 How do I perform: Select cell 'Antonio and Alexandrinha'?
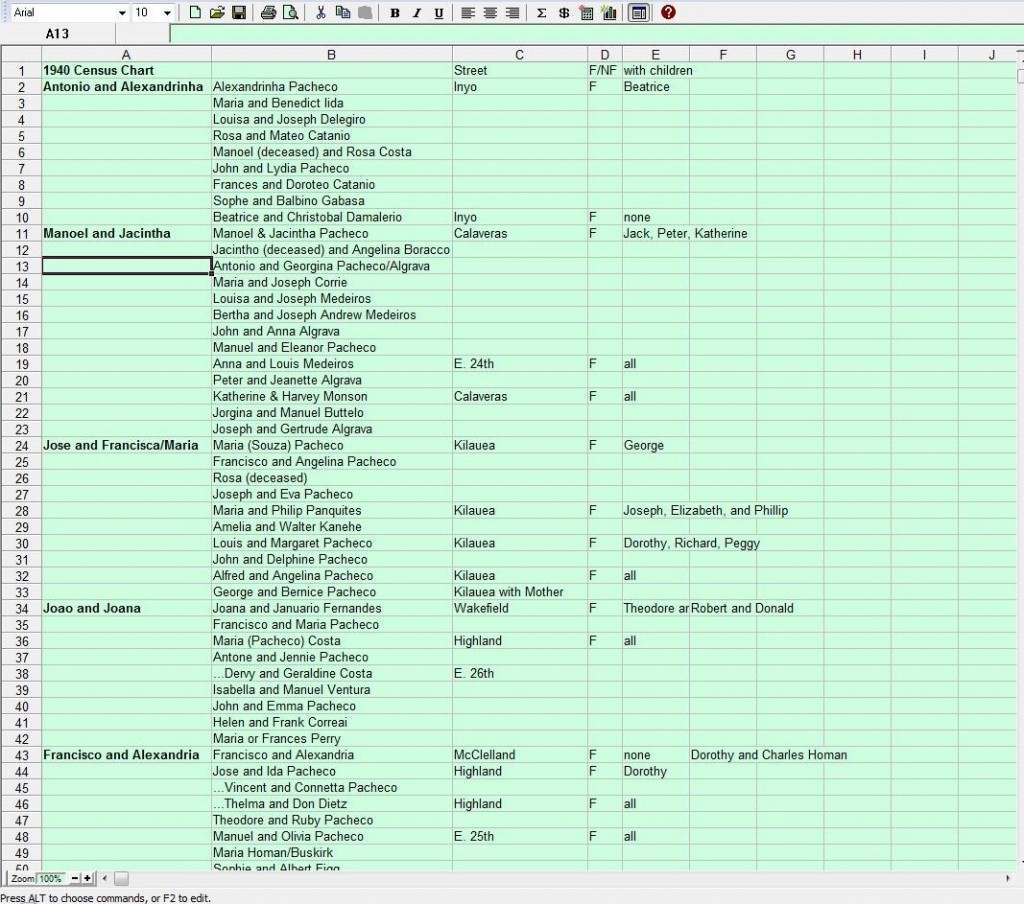tap(126, 87)
